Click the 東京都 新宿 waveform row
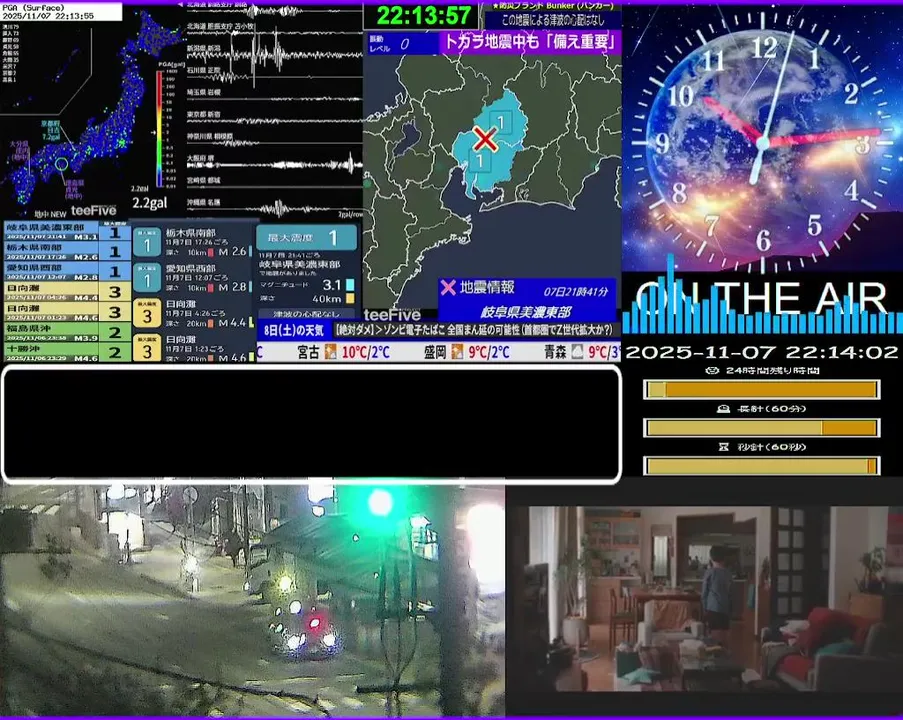Image resolution: width=903 pixels, height=720 pixels. coord(274,118)
